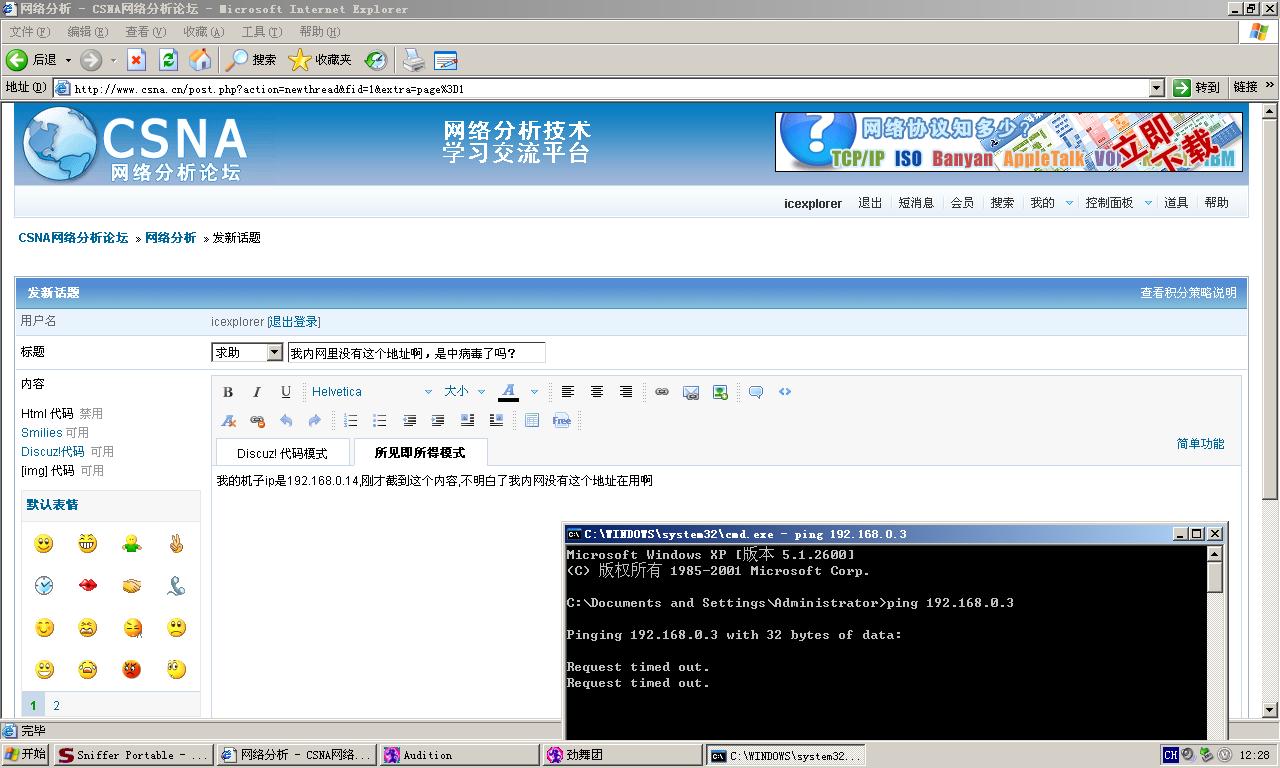The width and height of the screenshot is (1280, 768).
Task: Switch to Audition in the taskbar
Action: [x=459, y=755]
